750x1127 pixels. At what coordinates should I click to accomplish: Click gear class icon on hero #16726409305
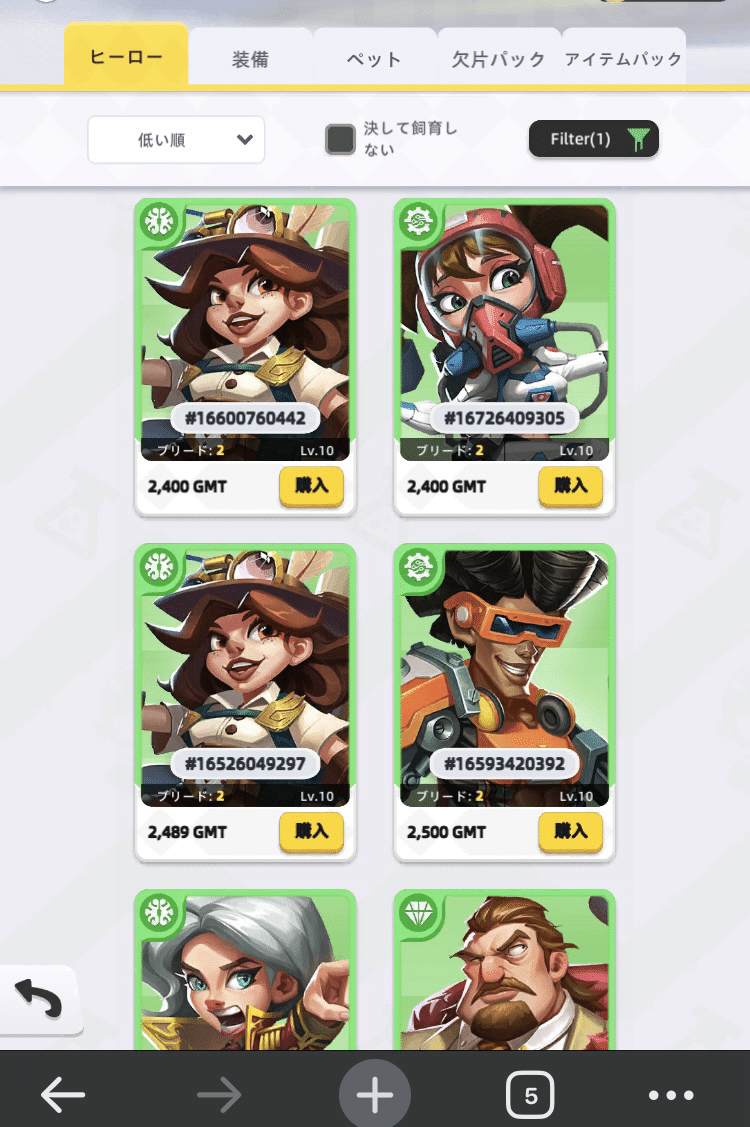click(x=419, y=221)
